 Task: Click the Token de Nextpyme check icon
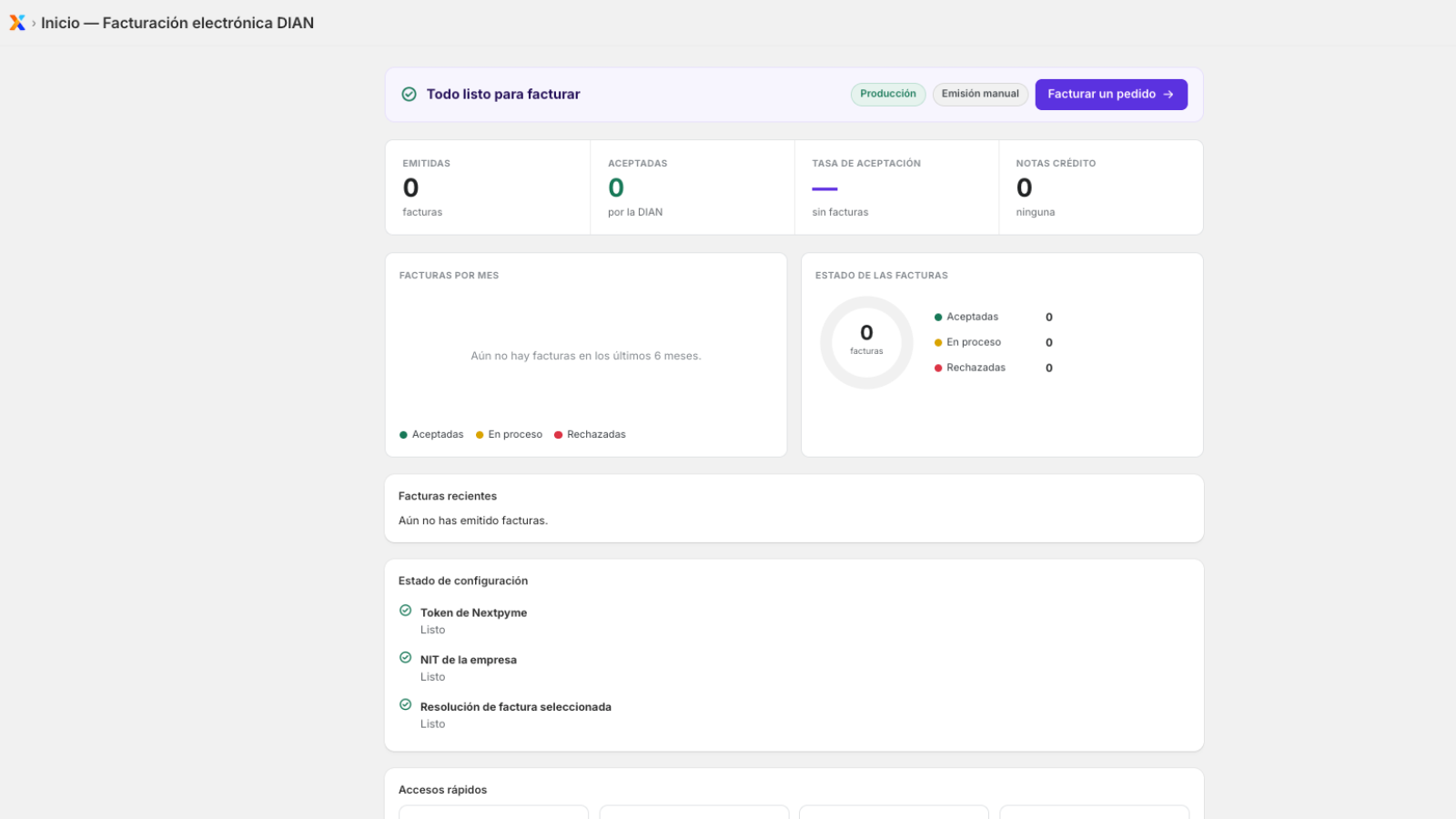(406, 611)
